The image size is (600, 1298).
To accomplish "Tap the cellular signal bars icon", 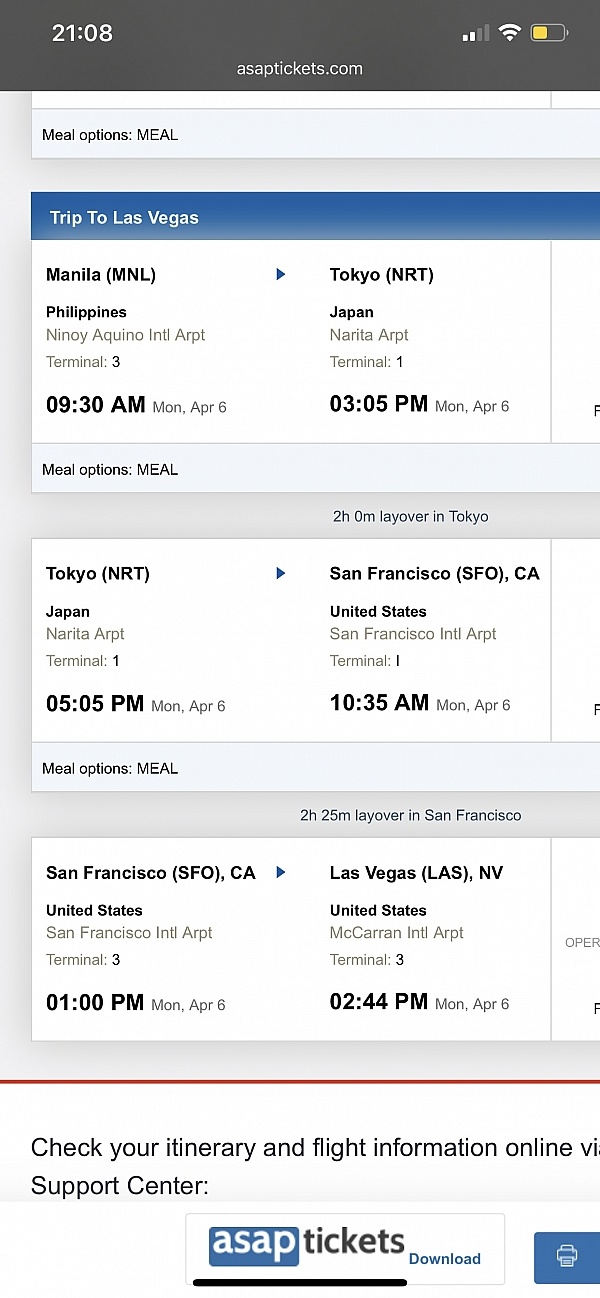I will pos(474,33).
